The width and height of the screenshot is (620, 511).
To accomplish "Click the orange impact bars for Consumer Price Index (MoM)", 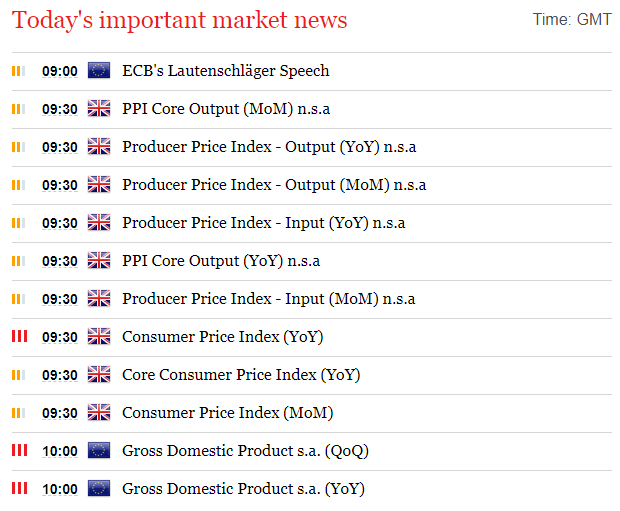I will 19,413.
